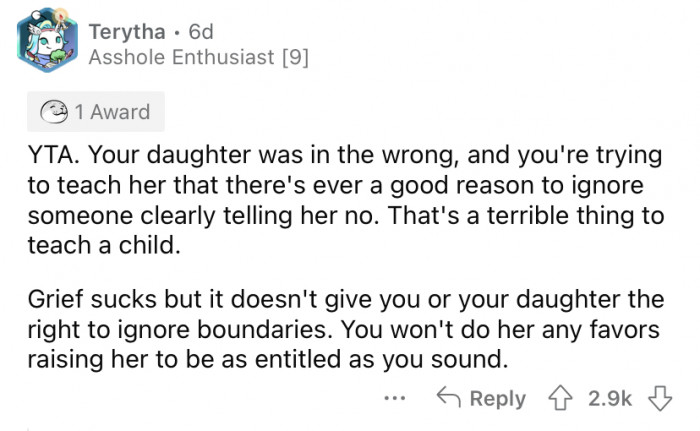Click the "6d" comment timestamp
The image size is (700, 431).
coord(189,32)
